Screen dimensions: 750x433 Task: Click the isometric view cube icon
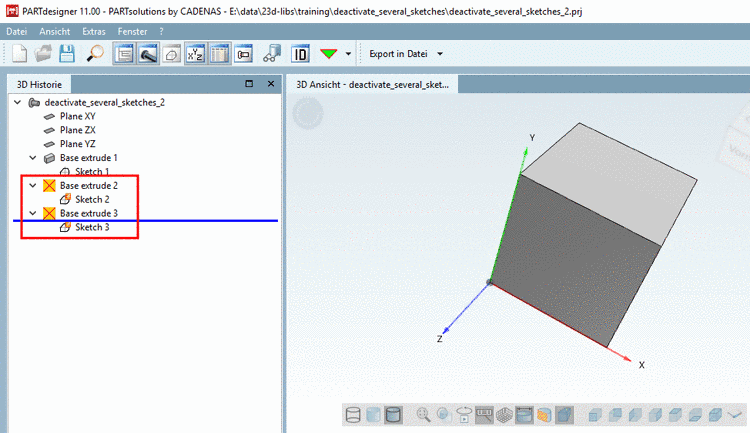coord(716,415)
